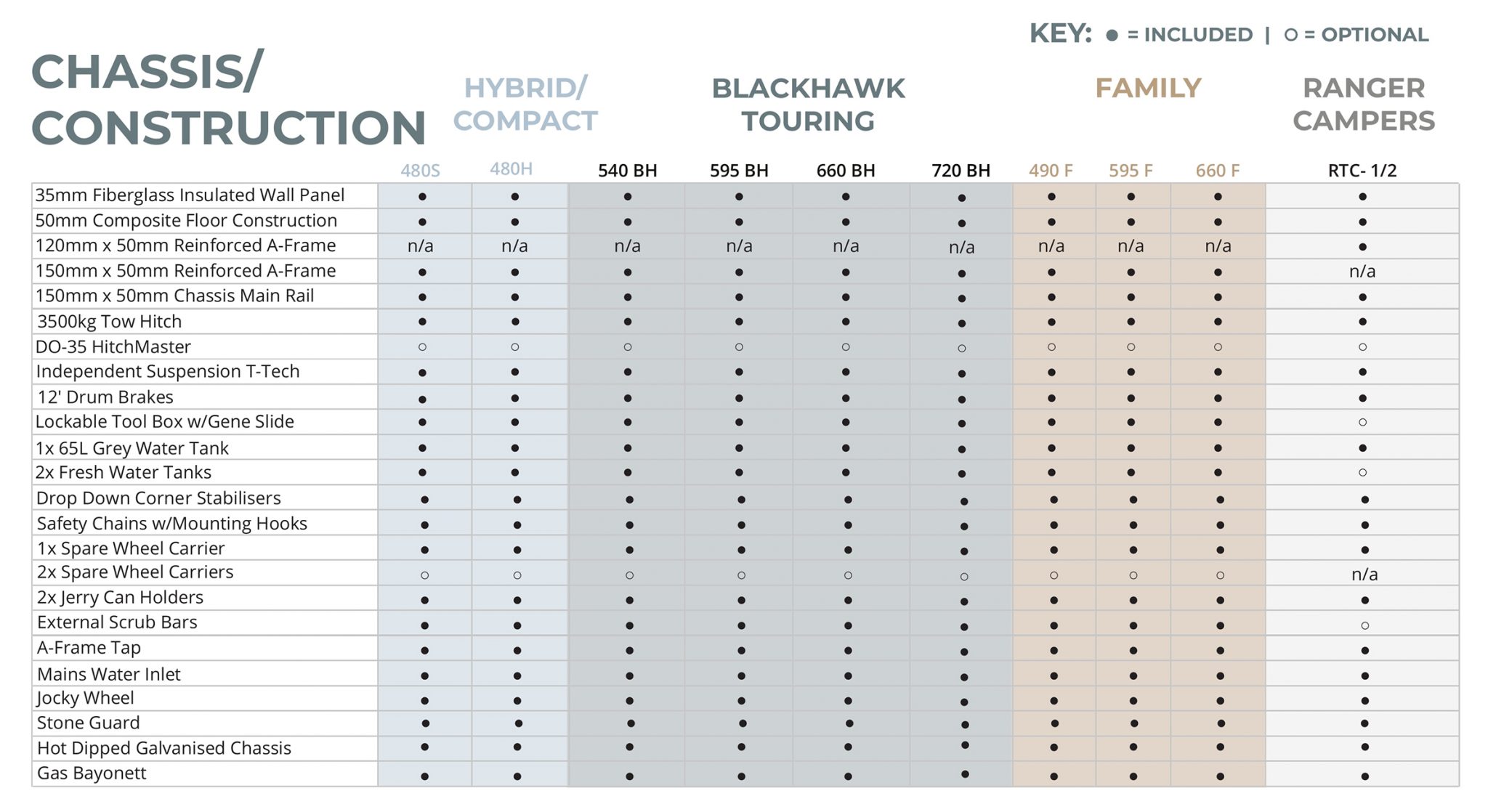Click 2x Fresh Water Tanks circle under RTC-1/2
This screenshot has height=812, width=1488.
[x=1362, y=473]
